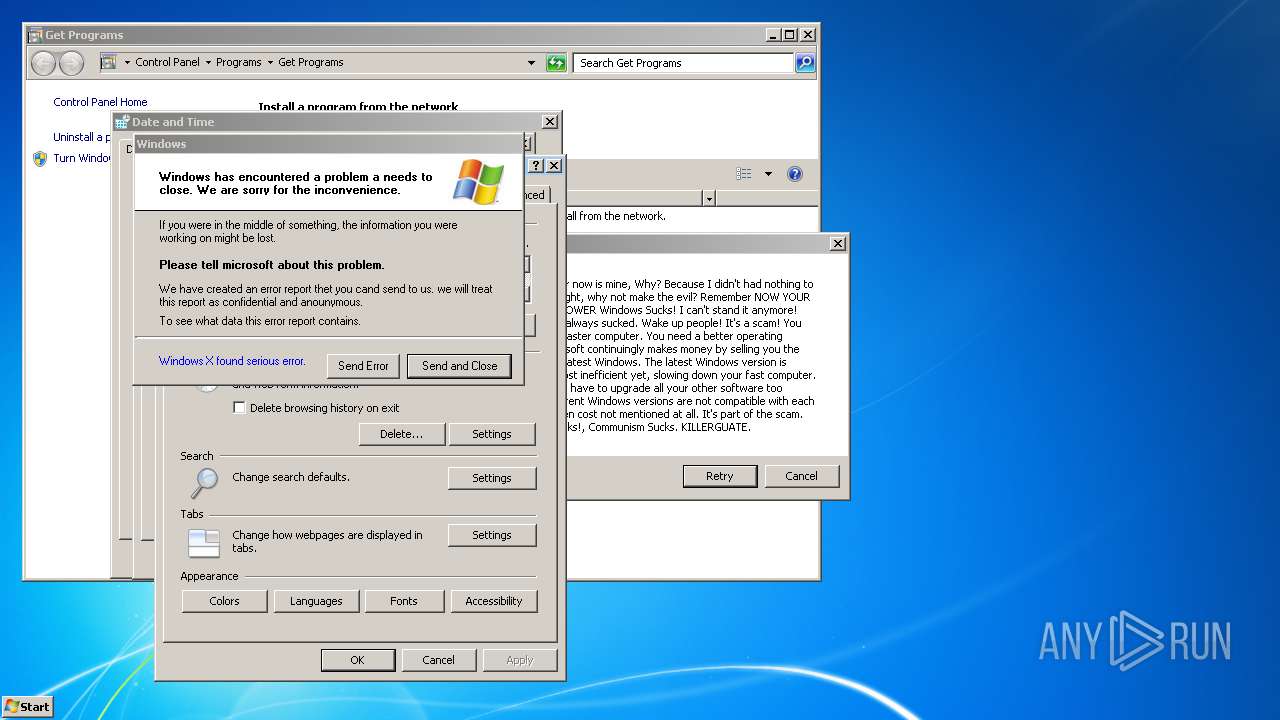Click the Start button on taskbar
Image resolution: width=1280 pixels, height=720 pixels.
click(x=27, y=706)
